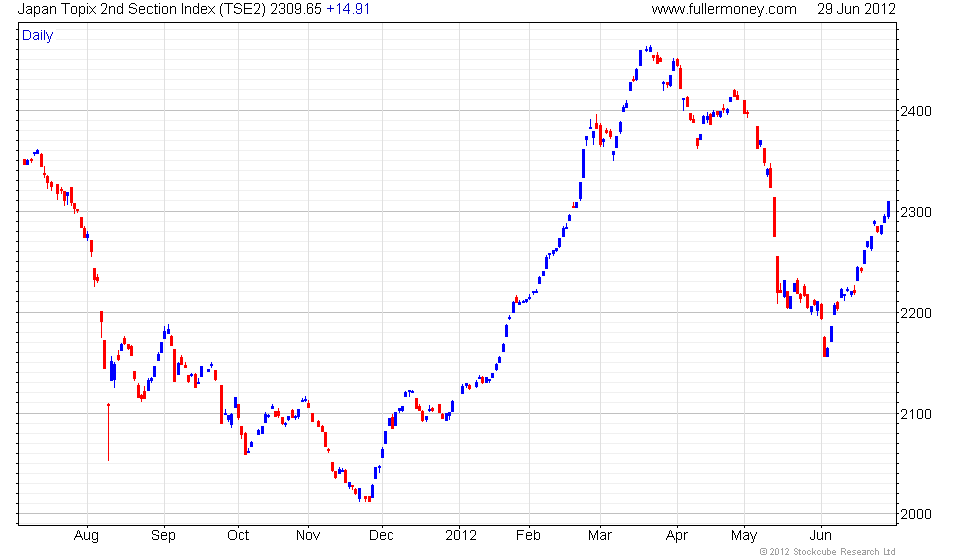This screenshot has width=980, height=560.
Task: Click the Dec x-axis label
Action: click(x=381, y=536)
